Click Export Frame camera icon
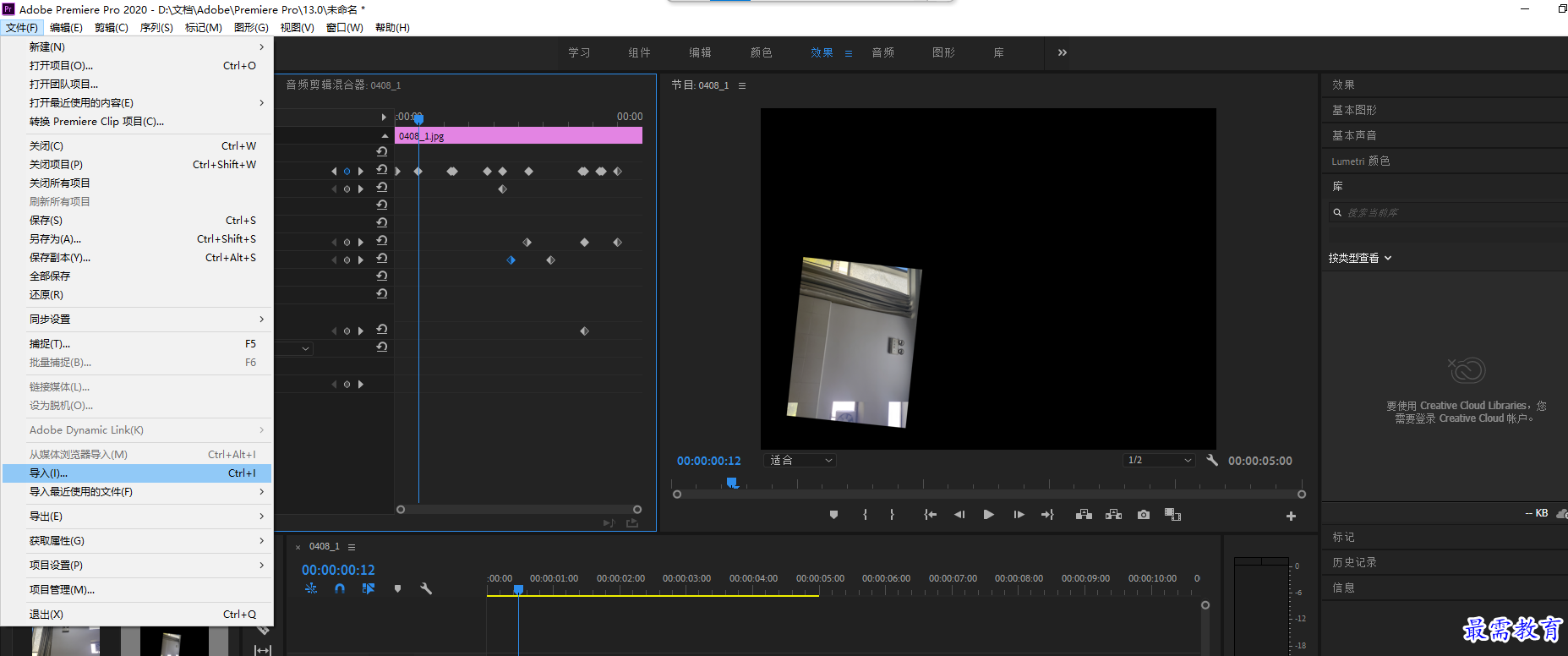1568x656 pixels. pos(1144,515)
